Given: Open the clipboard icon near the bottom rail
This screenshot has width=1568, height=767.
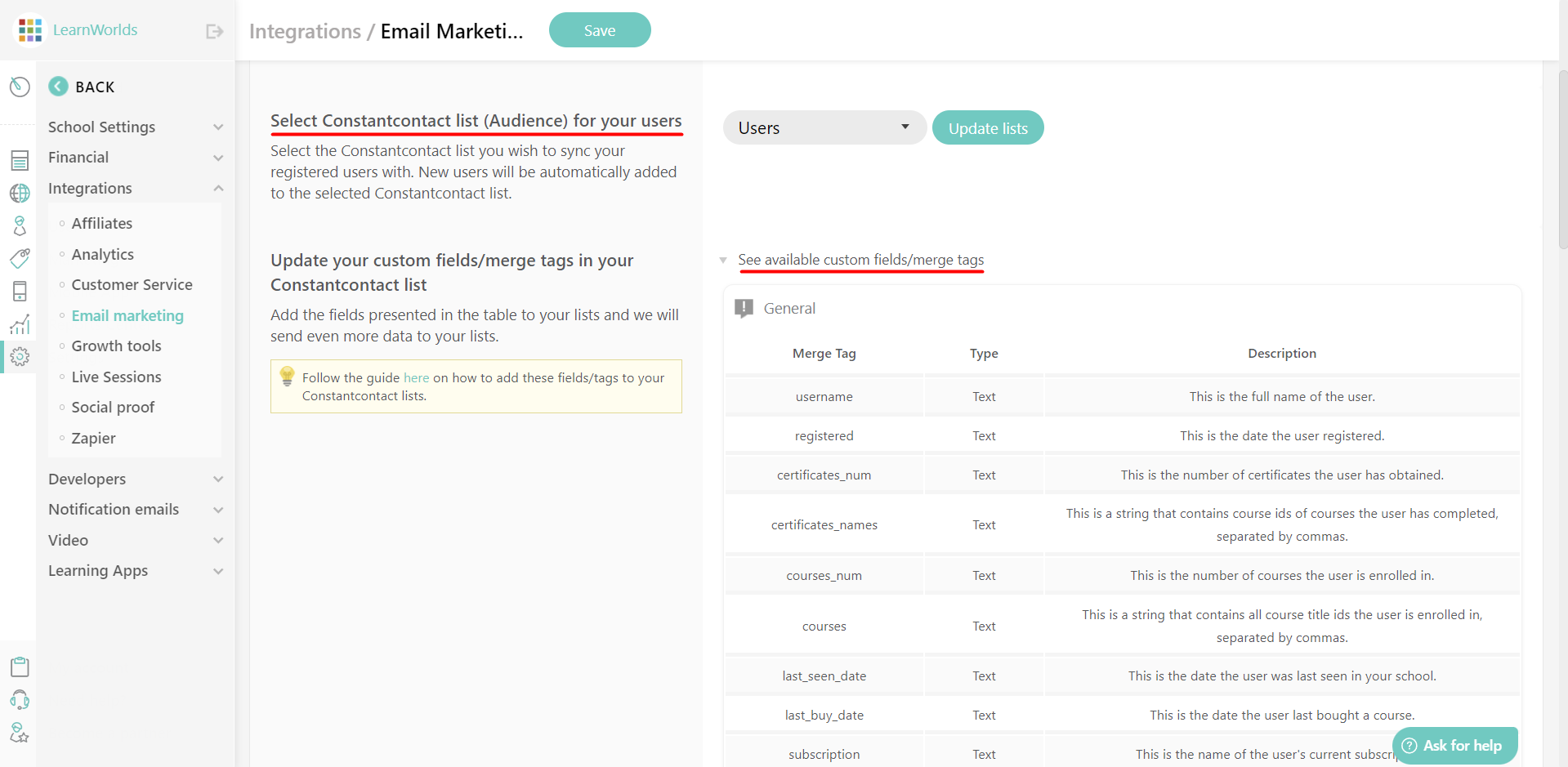Looking at the screenshot, I should (20, 667).
